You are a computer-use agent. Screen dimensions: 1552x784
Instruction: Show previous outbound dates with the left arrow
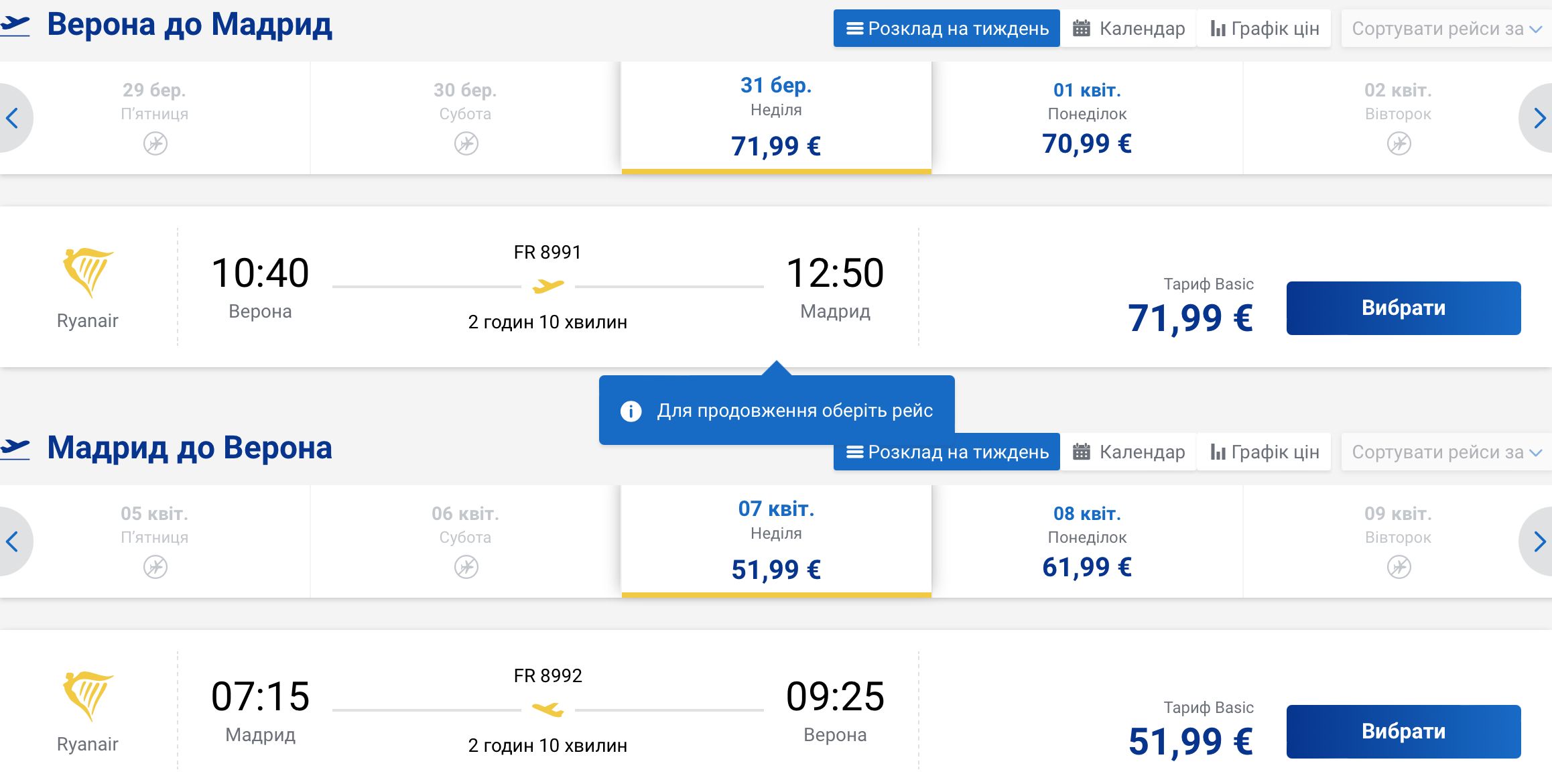15,118
